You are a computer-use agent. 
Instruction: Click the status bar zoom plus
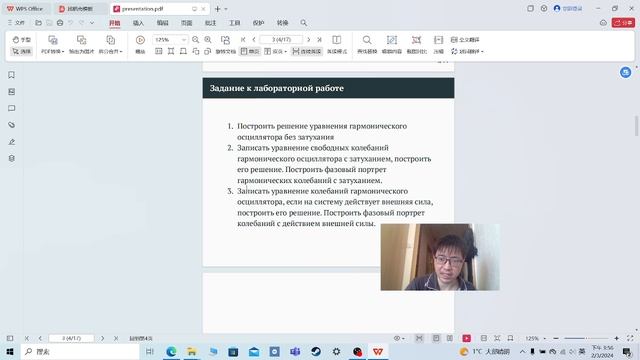(616, 338)
